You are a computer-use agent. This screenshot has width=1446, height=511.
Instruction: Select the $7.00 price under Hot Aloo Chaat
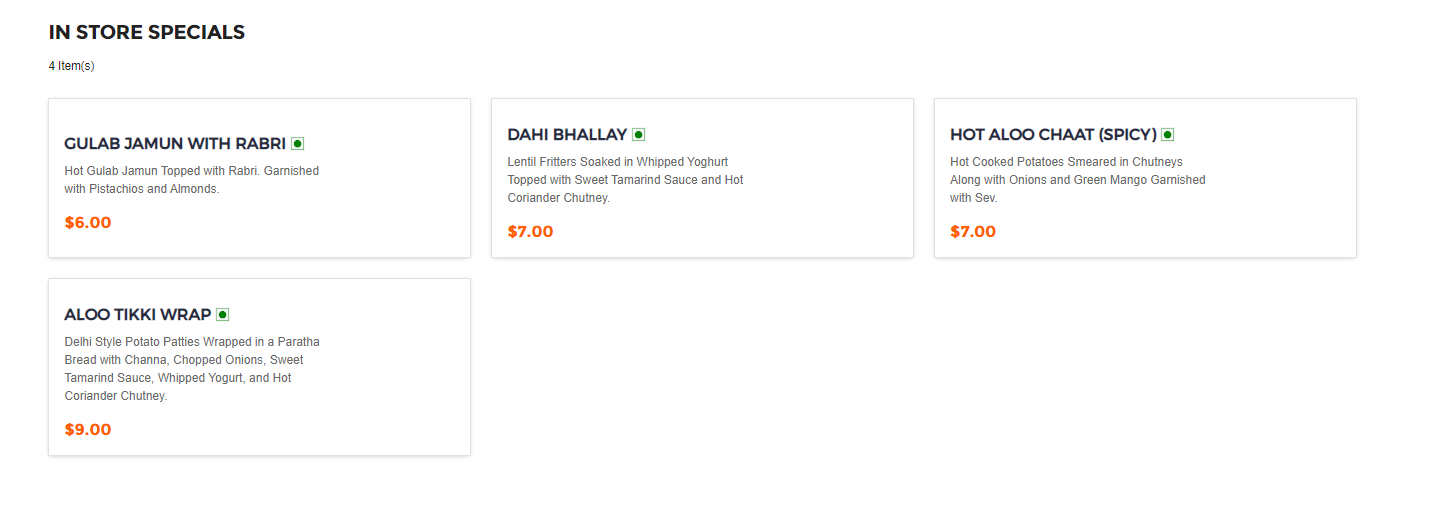[x=973, y=232]
